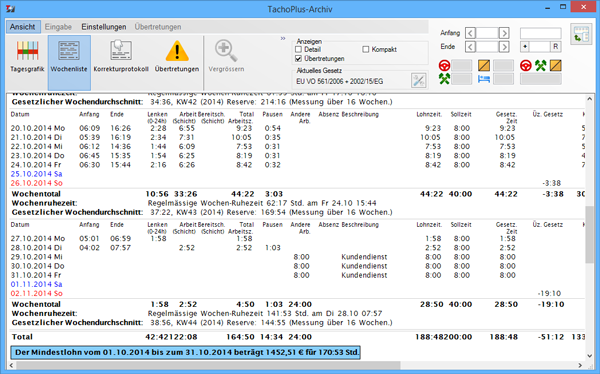Step Anfang date forward with right arrow
The height and width of the screenshot is (374, 600).
point(504,33)
